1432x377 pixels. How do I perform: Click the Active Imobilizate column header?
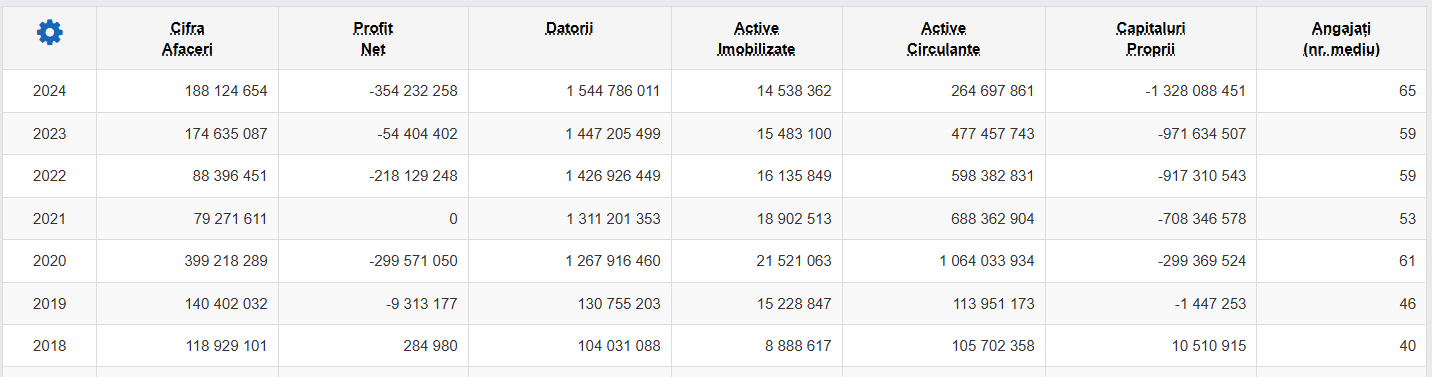point(756,38)
